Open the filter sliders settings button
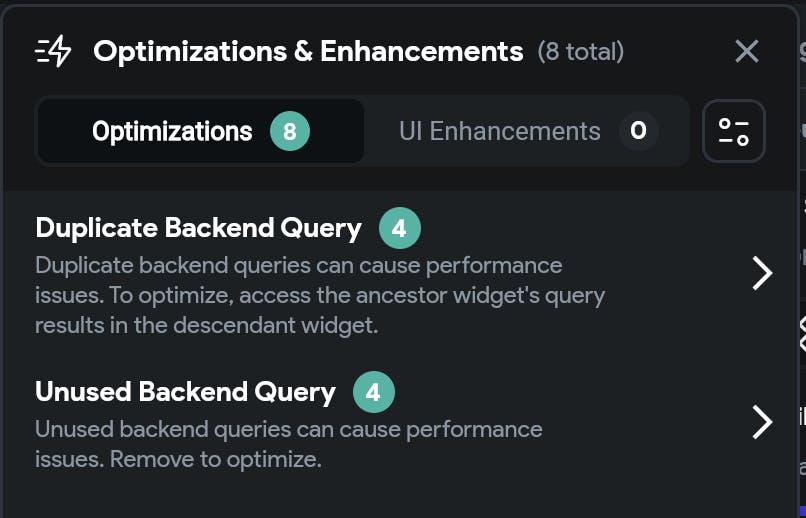The height and width of the screenshot is (518, 806). (x=734, y=131)
